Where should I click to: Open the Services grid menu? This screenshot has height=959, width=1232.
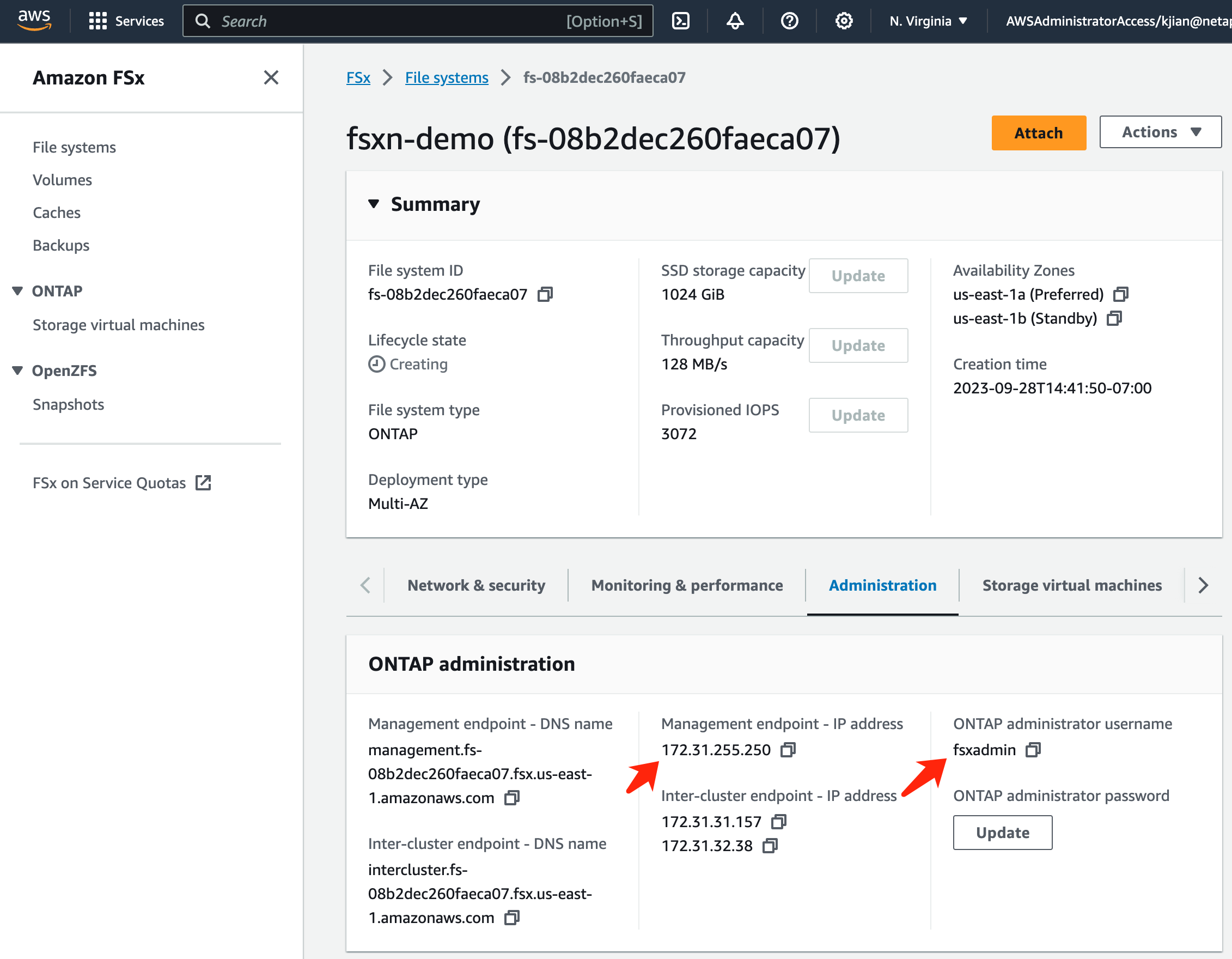pyautogui.click(x=126, y=21)
